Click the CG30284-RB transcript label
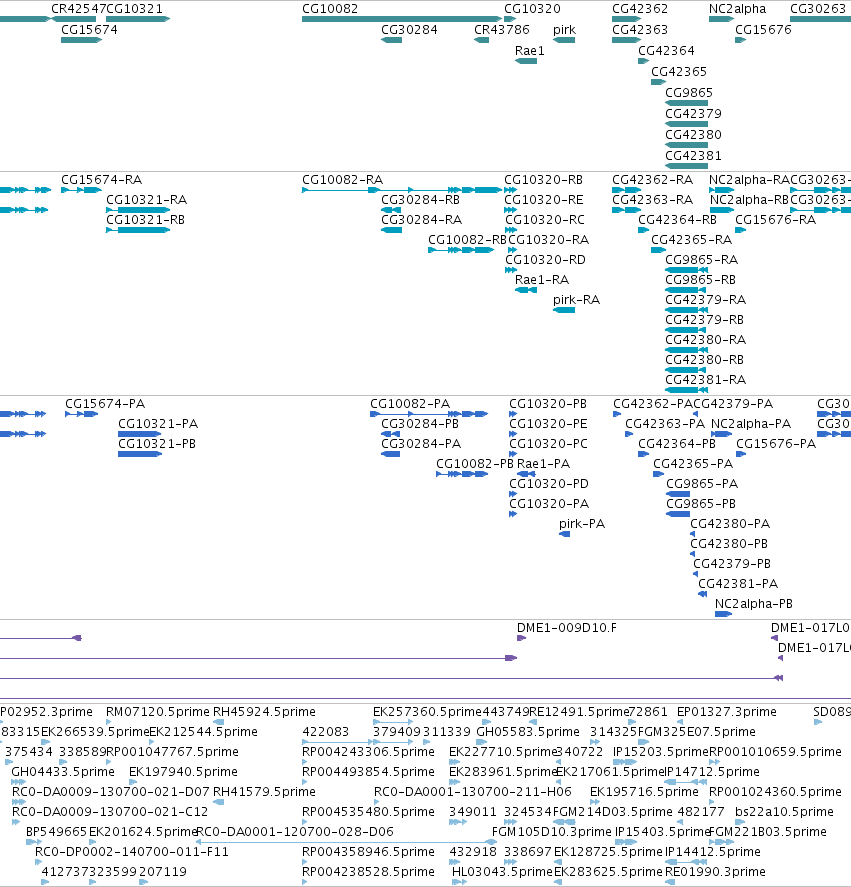Image resolution: width=851 pixels, height=887 pixels. coord(420,200)
